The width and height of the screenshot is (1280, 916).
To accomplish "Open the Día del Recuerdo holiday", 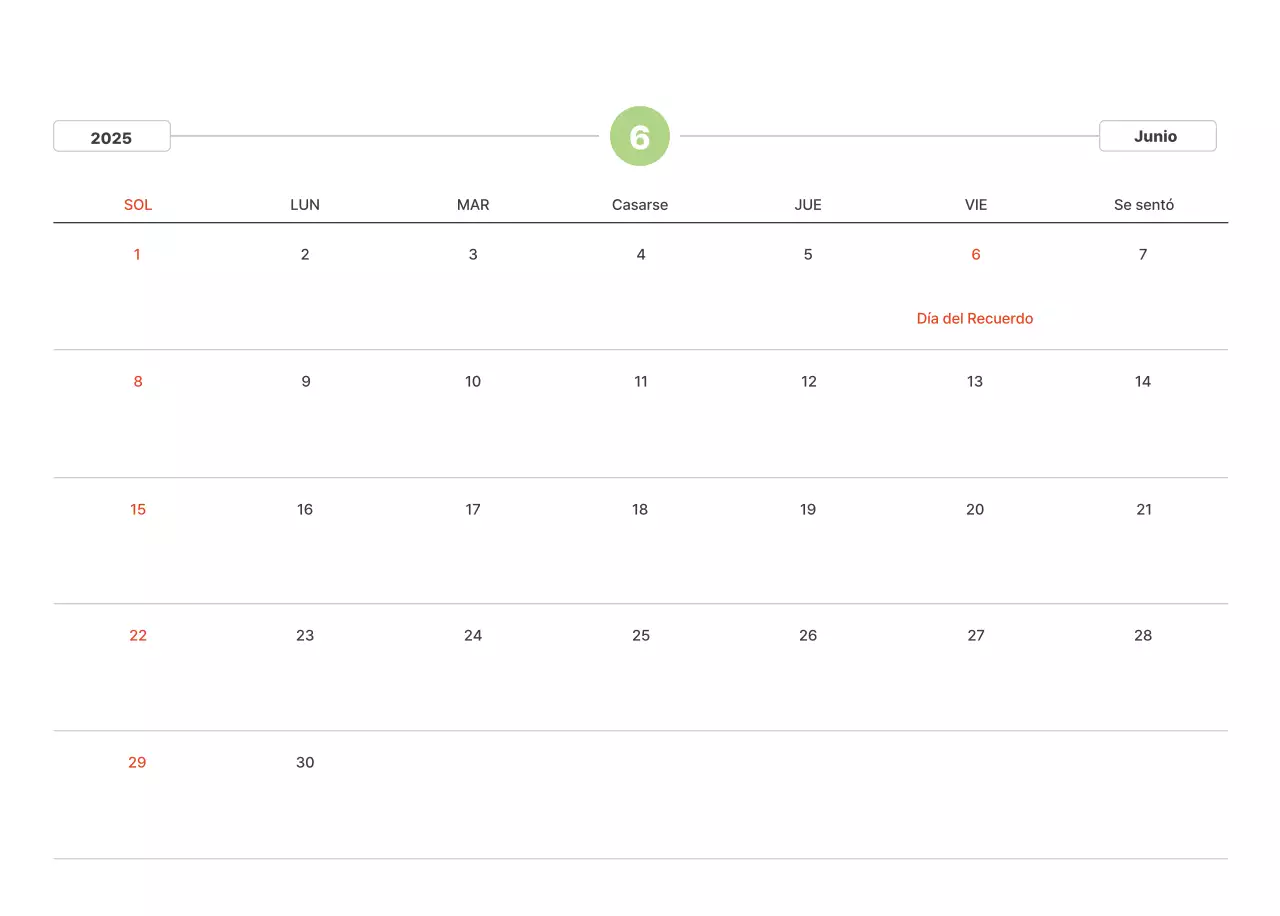I will (x=975, y=318).
